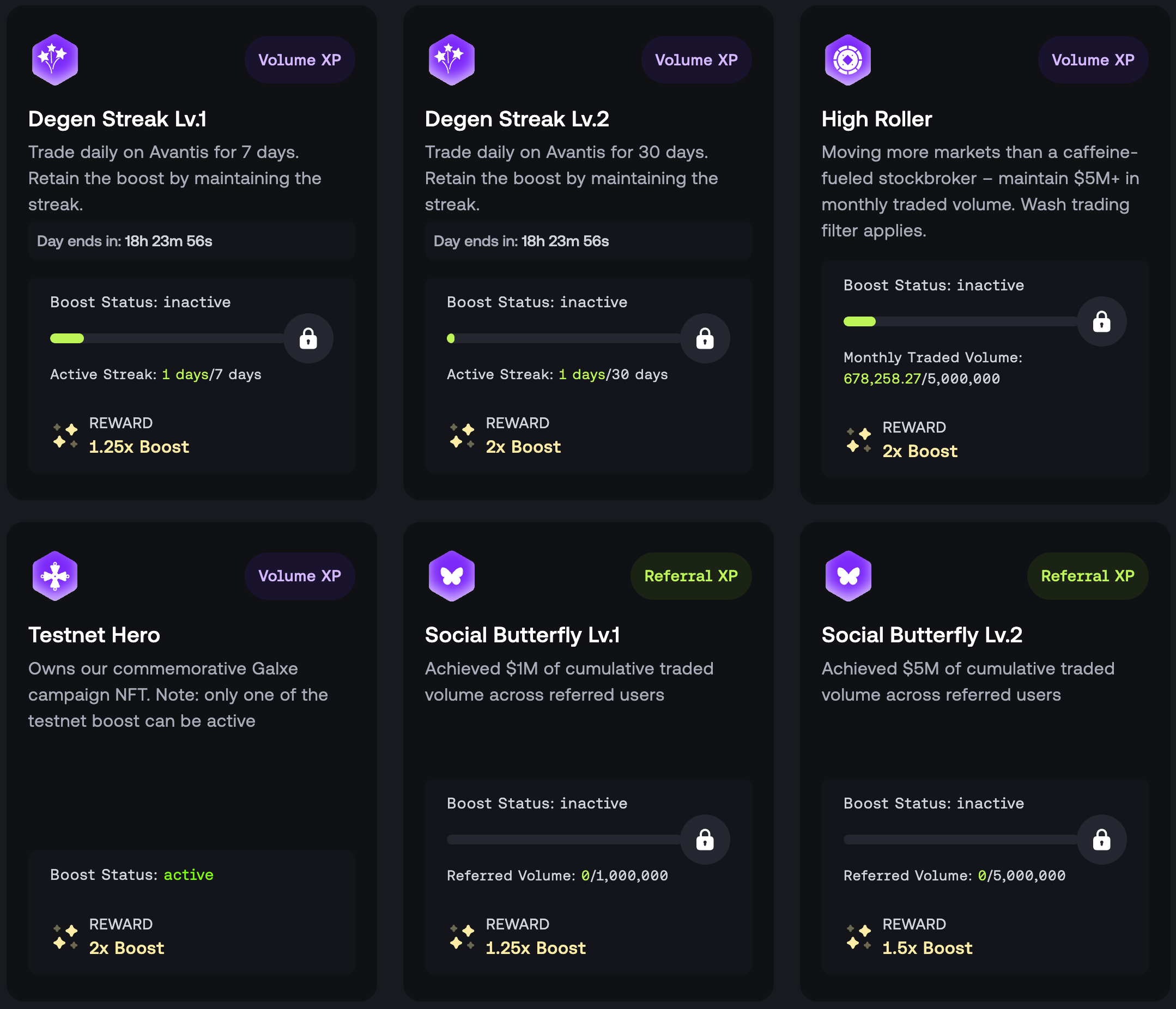Click the Degen Streak Lv.1 firework badge icon

tap(54, 59)
